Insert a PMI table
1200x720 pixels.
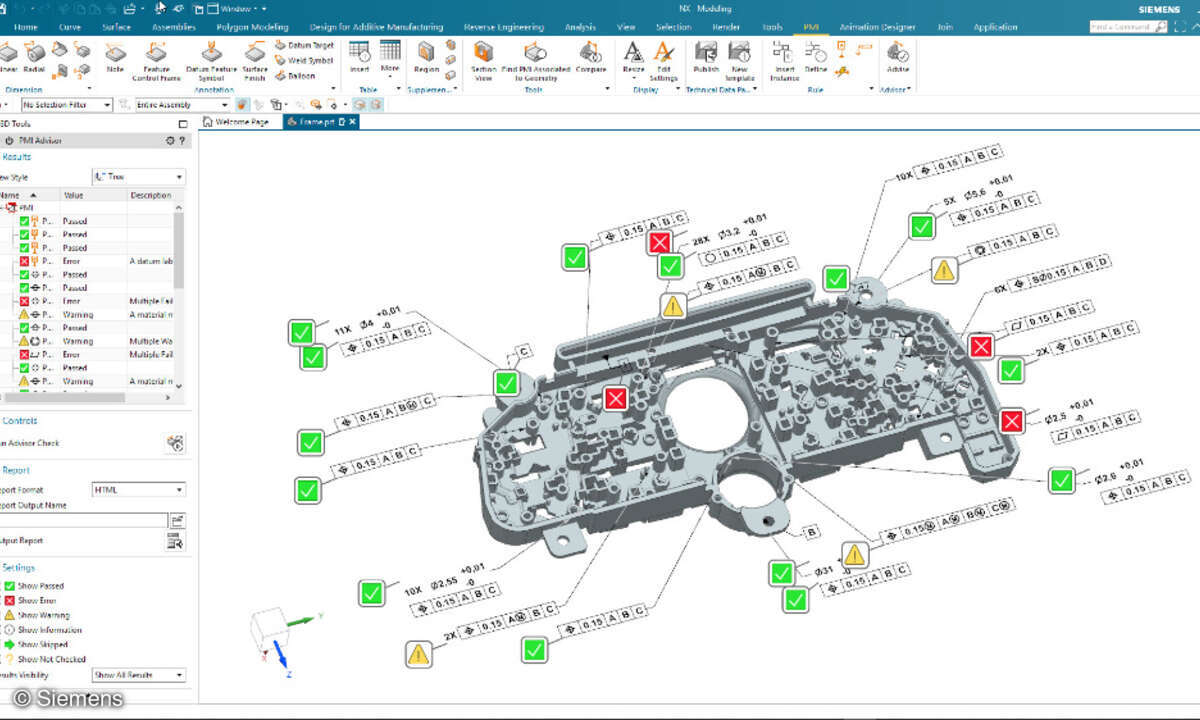[x=360, y=57]
